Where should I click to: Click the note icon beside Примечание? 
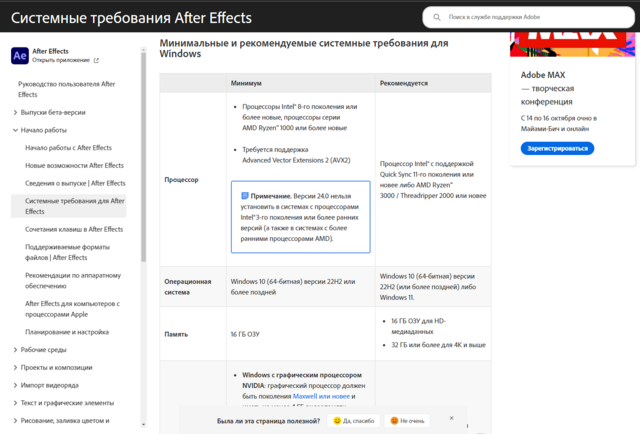click(x=245, y=196)
